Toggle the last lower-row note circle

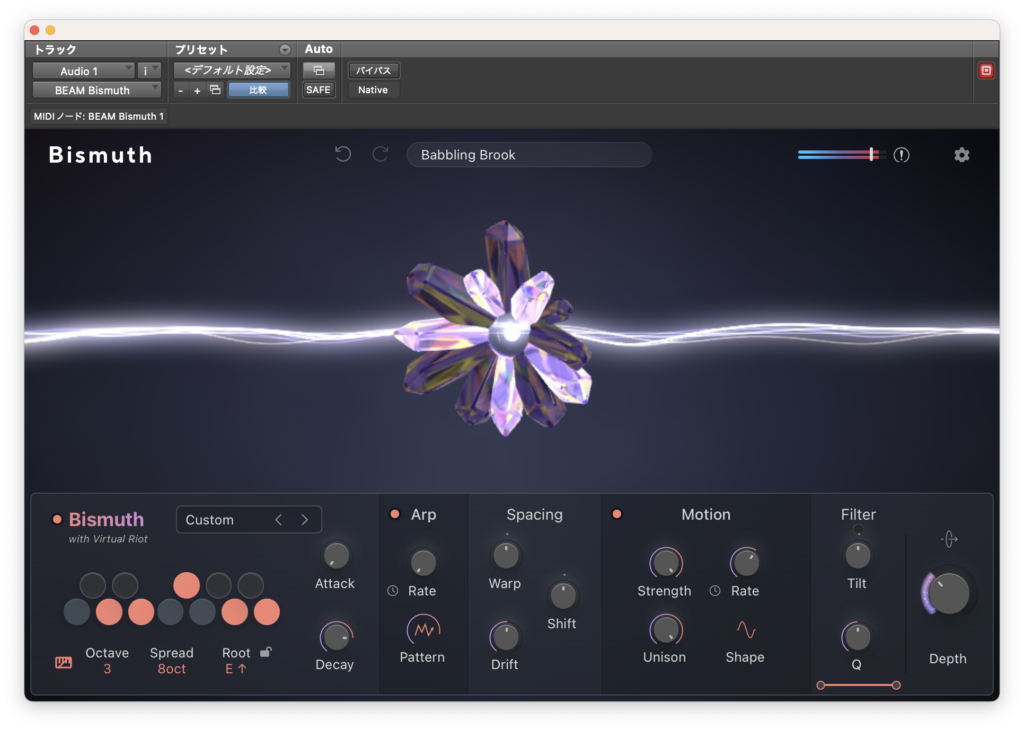coord(266,612)
